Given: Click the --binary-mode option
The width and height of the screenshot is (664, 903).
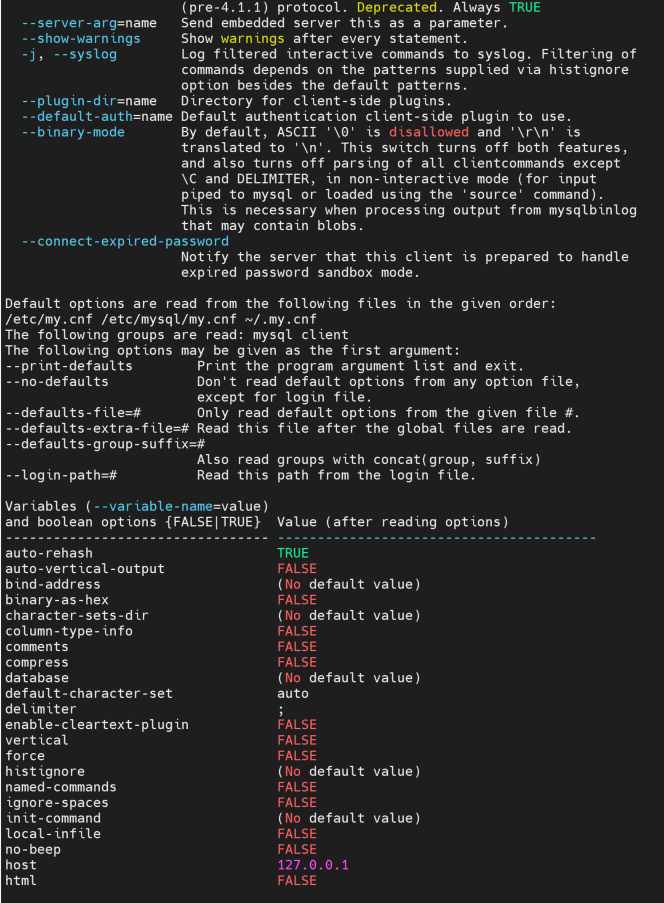Looking at the screenshot, I should click(73, 132).
